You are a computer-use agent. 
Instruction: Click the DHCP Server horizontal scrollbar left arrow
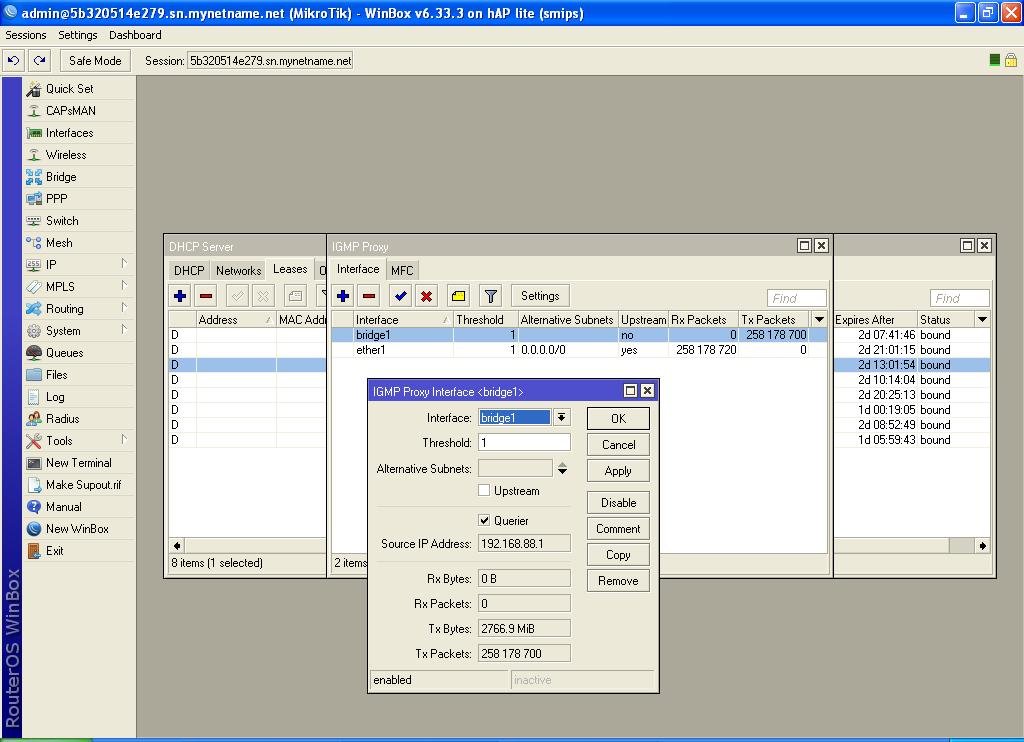[x=178, y=545]
